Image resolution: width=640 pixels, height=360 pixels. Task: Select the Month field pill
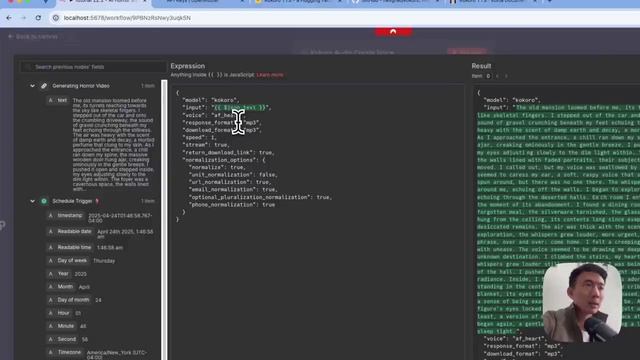(61, 287)
